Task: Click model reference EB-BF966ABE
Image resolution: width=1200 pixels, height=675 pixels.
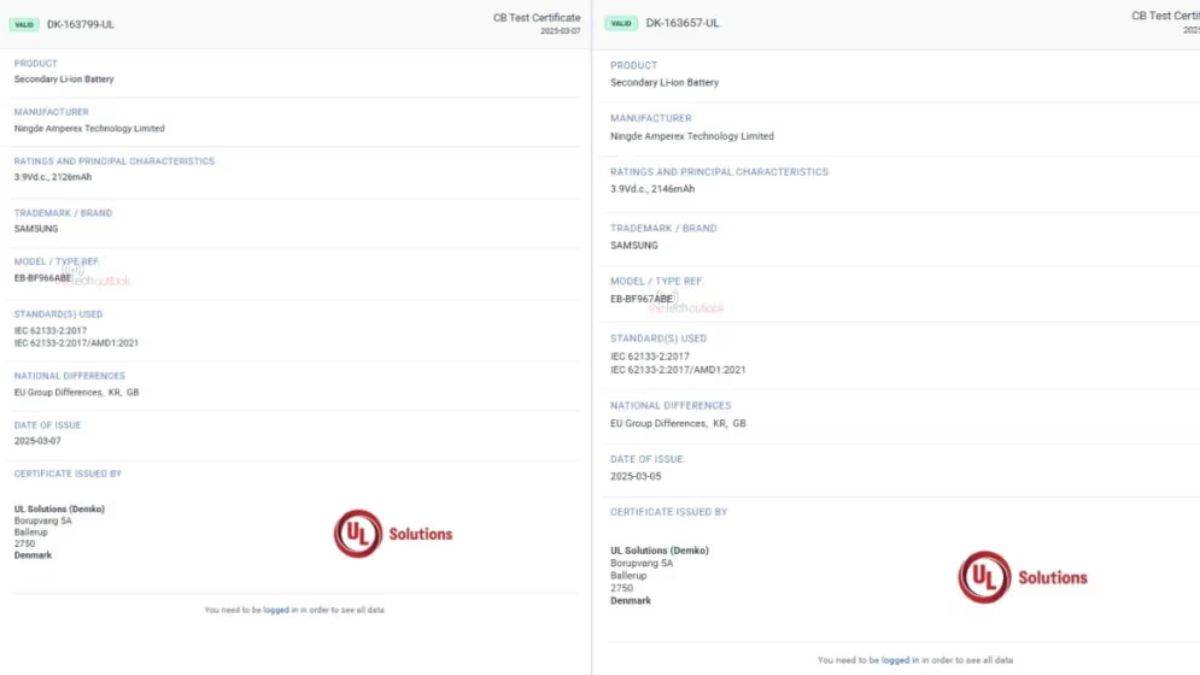Action: (42, 278)
